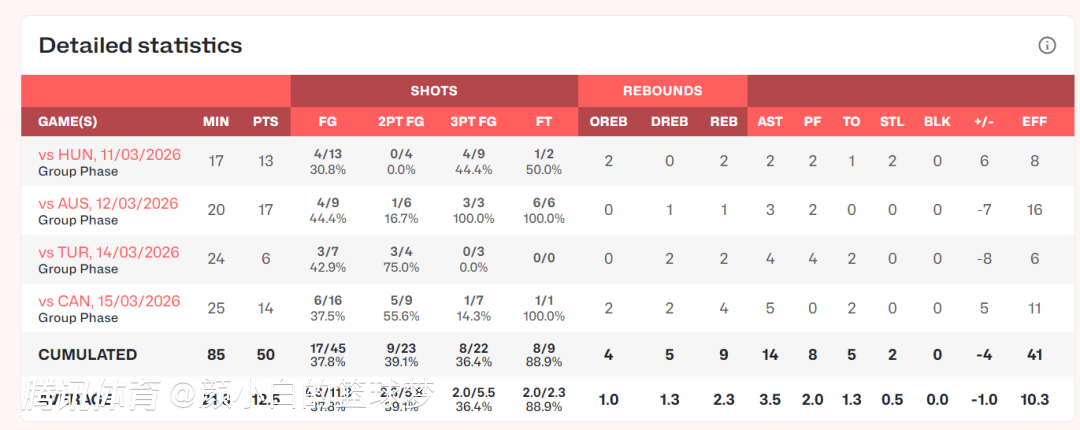The height and width of the screenshot is (430, 1080).
Task: Click the STL column header
Action: (891, 121)
